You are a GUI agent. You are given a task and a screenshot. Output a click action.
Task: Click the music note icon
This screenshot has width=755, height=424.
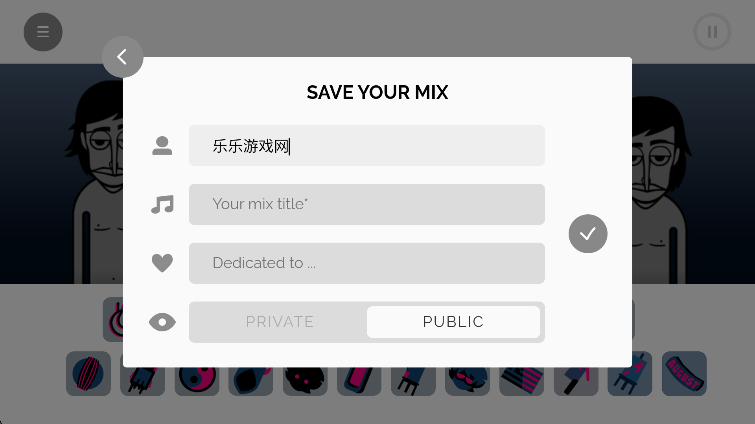coord(162,205)
